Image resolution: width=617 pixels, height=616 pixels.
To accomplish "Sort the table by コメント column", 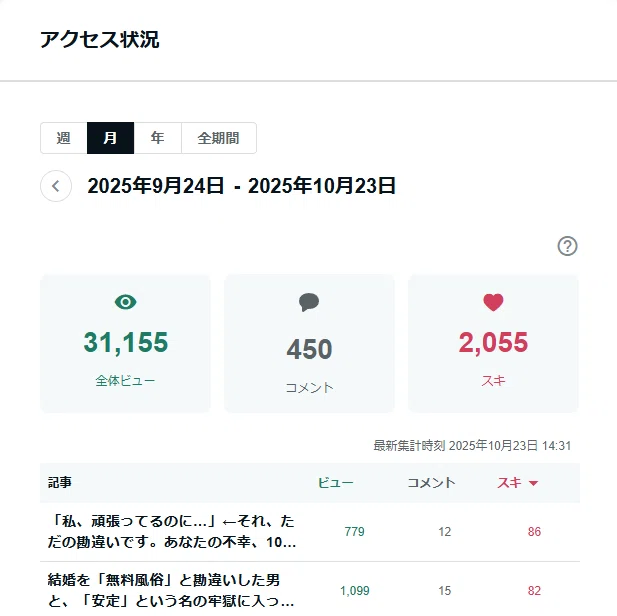I will pos(431,483).
